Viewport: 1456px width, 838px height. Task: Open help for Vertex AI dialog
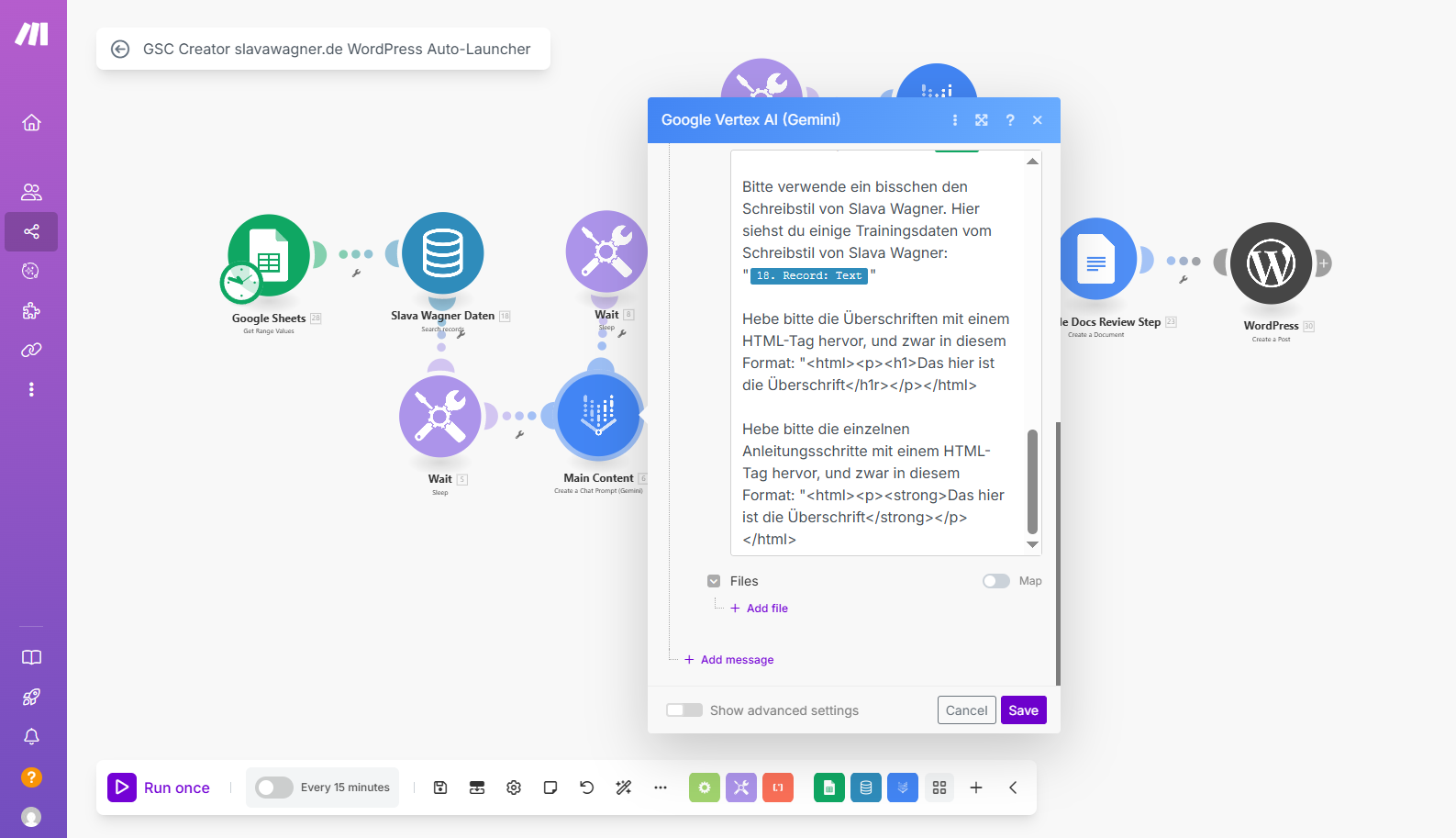pyautogui.click(x=1010, y=120)
